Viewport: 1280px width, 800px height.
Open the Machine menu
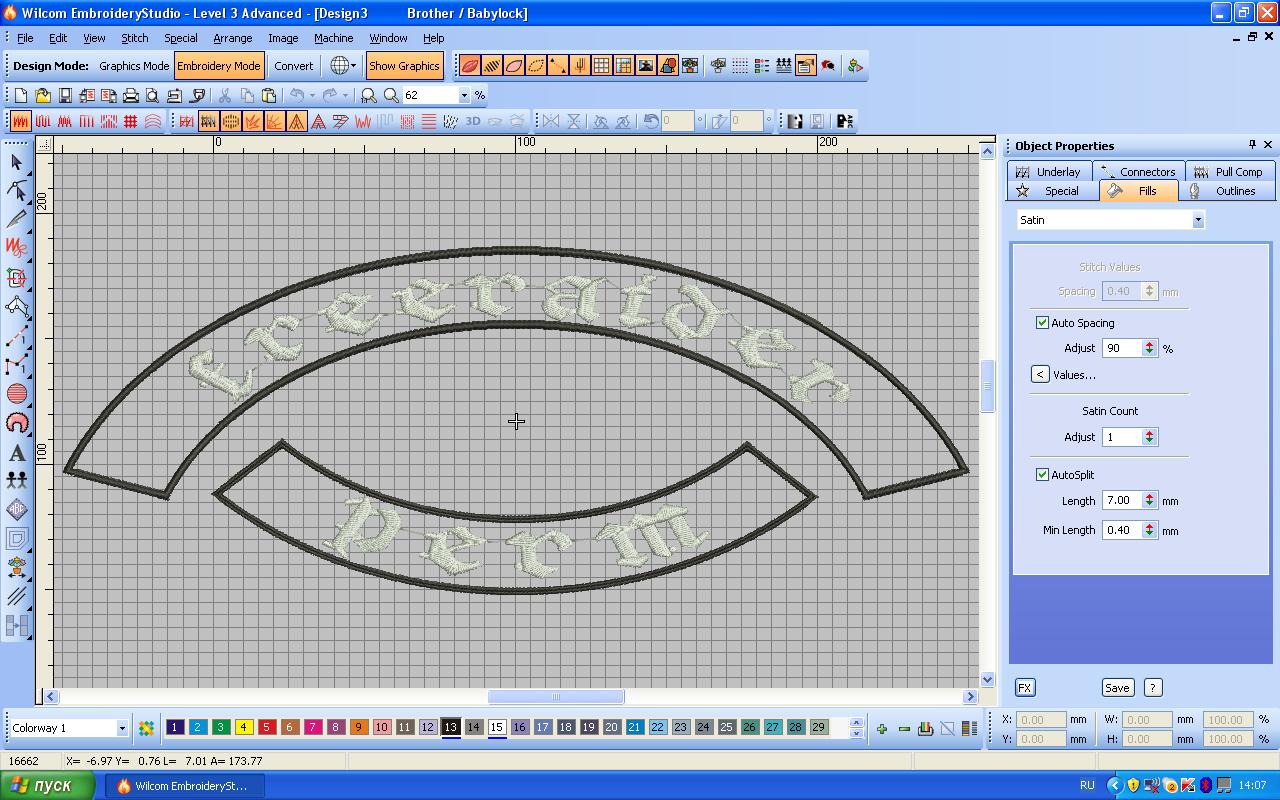click(x=333, y=38)
